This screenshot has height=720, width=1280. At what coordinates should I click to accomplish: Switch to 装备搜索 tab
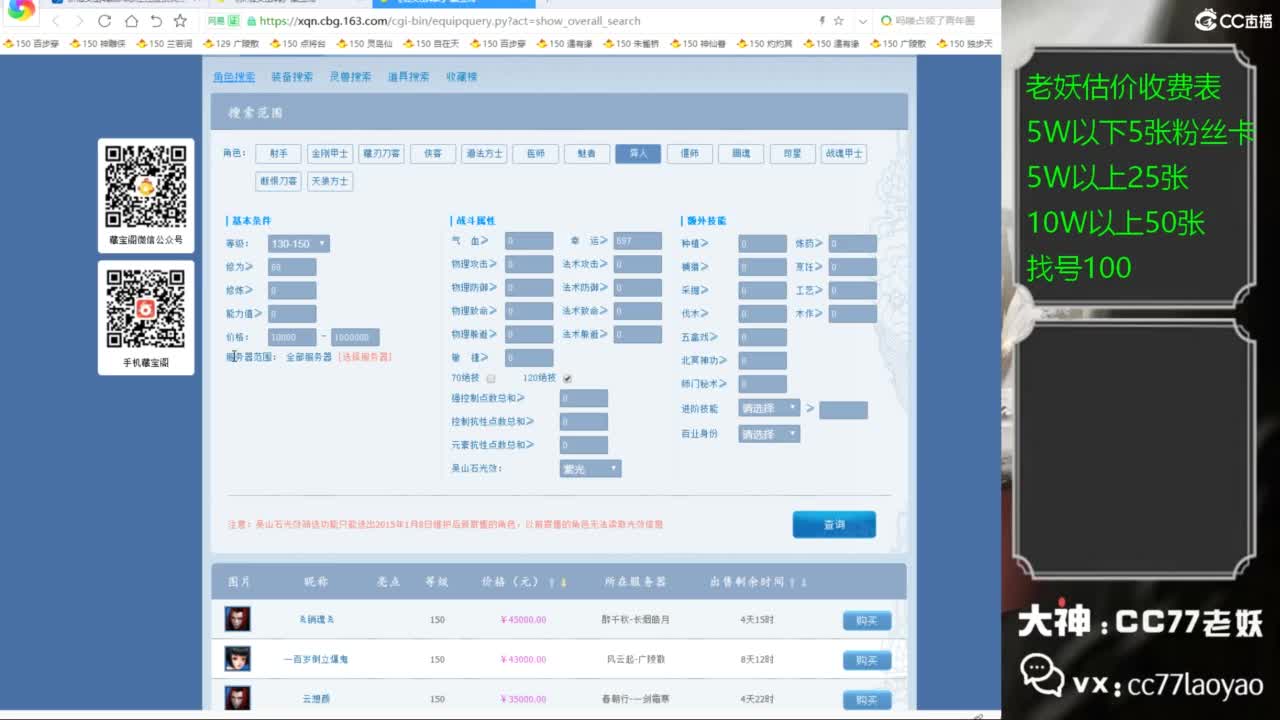coord(292,77)
